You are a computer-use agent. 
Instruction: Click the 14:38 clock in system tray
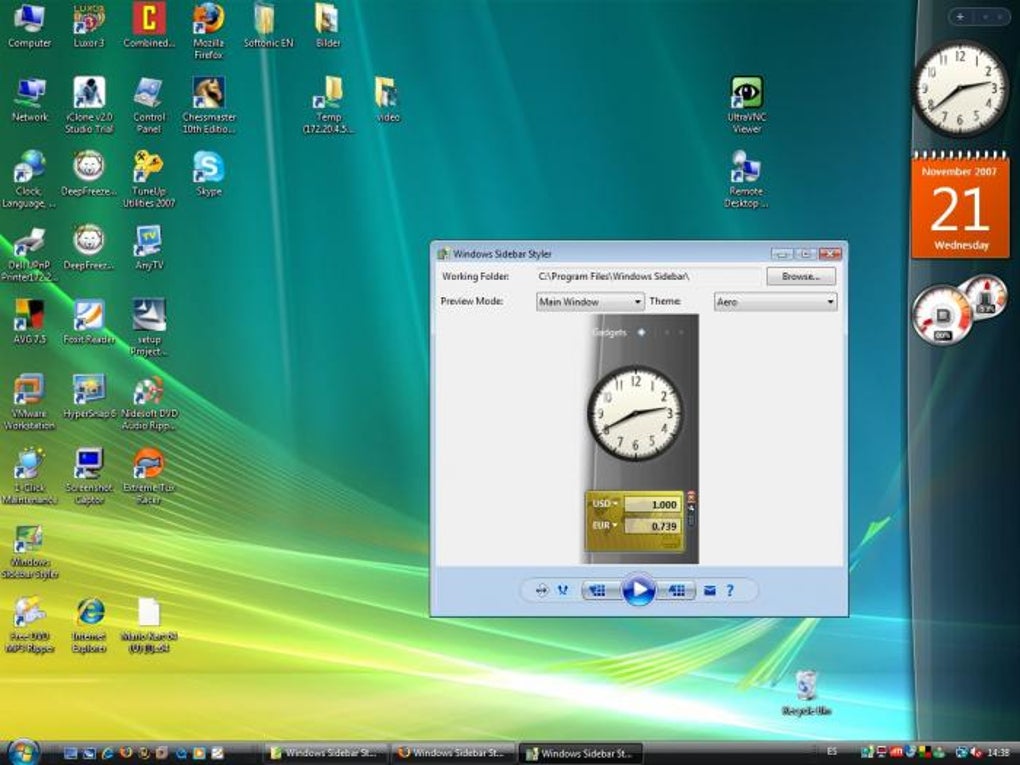pyautogui.click(x=998, y=753)
